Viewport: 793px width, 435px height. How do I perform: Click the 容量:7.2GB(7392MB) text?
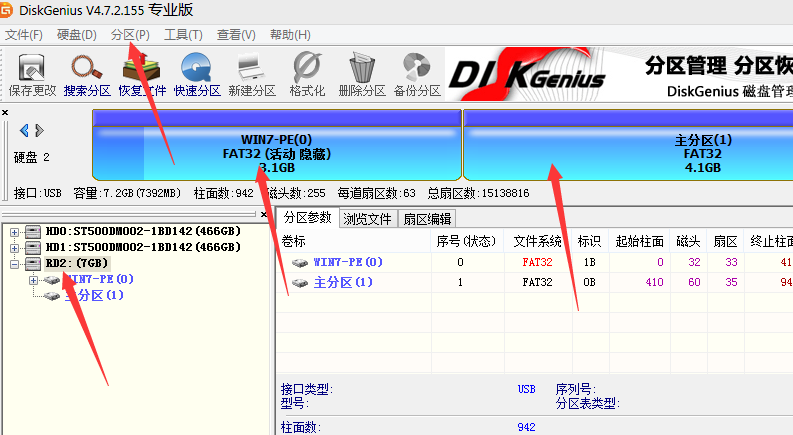[127, 193]
